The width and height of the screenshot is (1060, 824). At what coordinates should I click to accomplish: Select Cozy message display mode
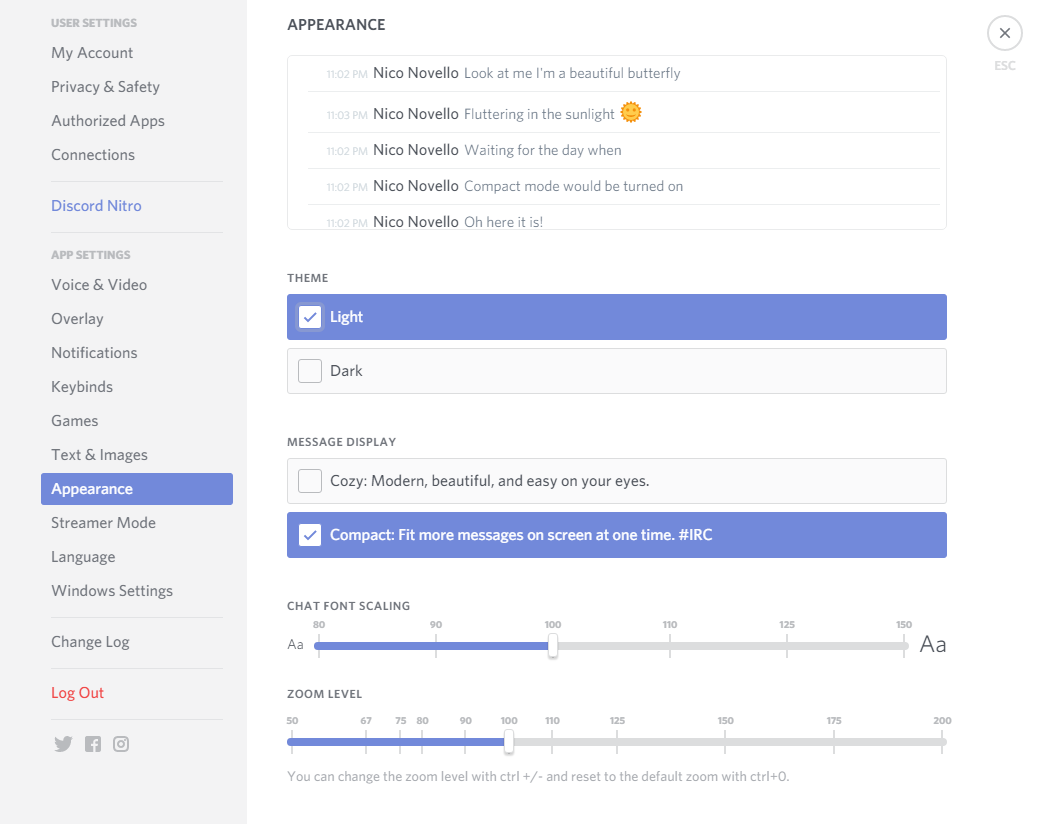click(x=310, y=481)
